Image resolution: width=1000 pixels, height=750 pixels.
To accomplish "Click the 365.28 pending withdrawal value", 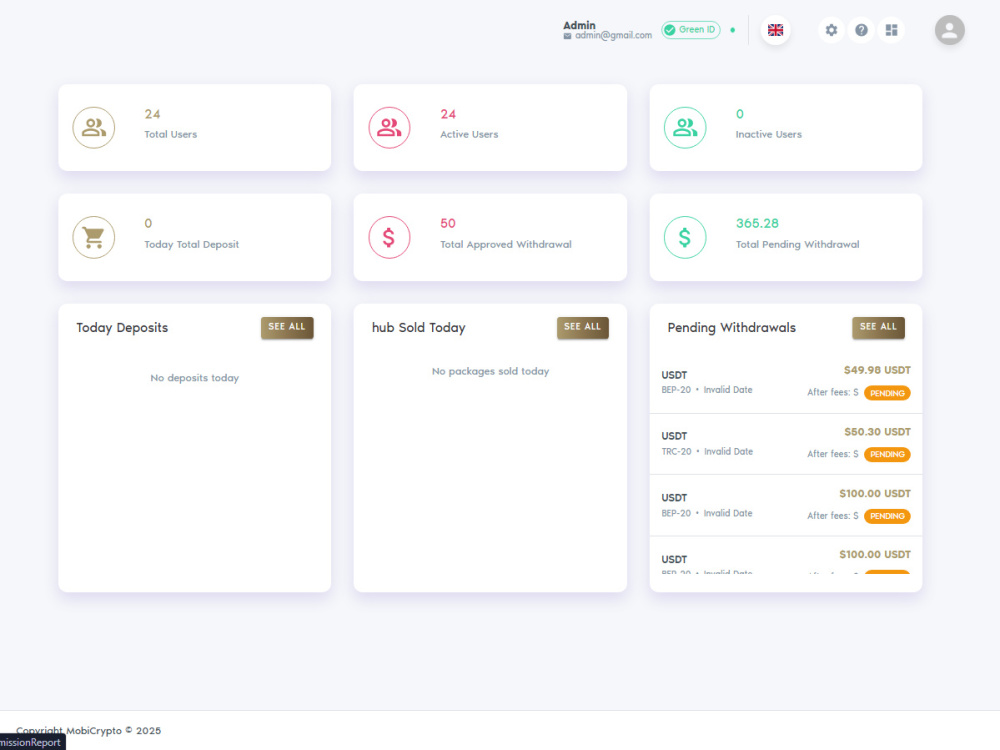I will pos(757,223).
